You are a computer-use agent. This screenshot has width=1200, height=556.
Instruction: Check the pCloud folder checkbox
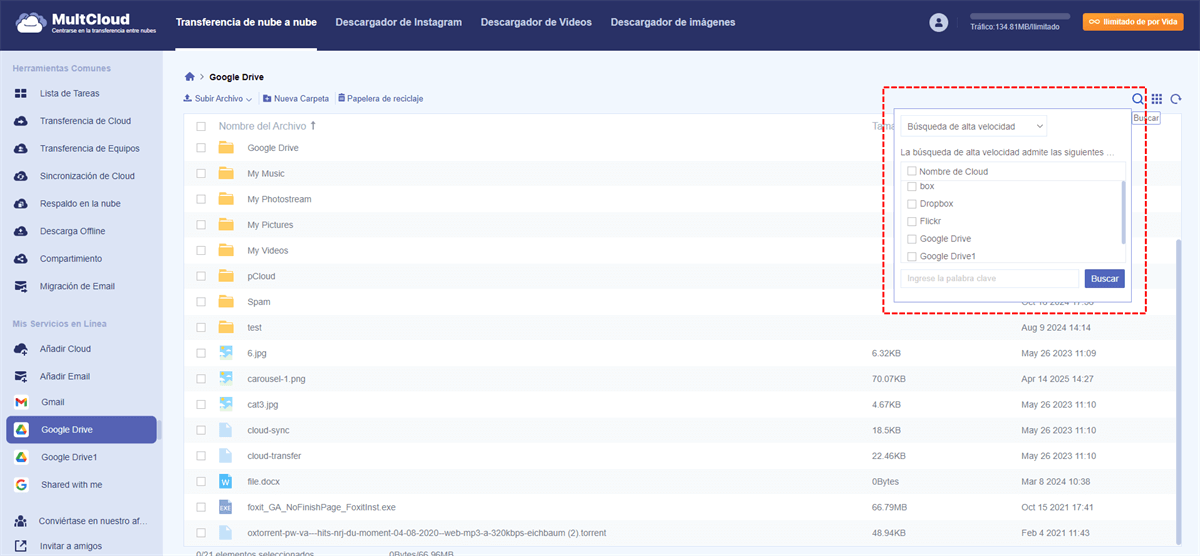point(201,276)
